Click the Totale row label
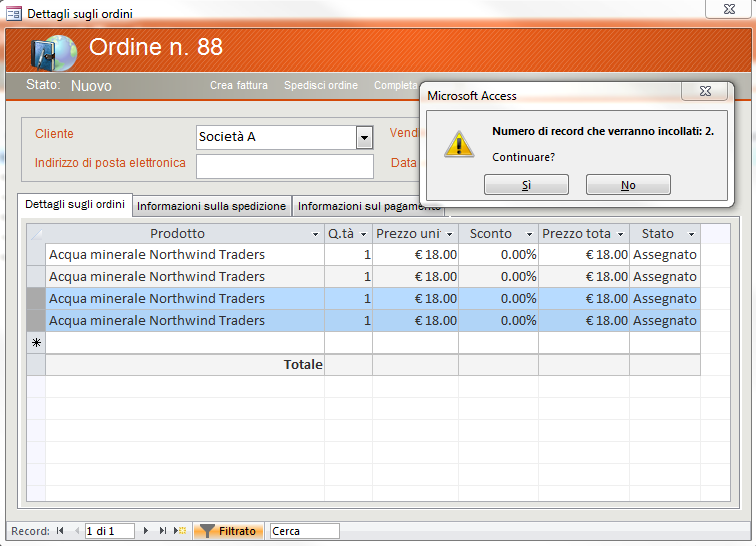 [303, 365]
